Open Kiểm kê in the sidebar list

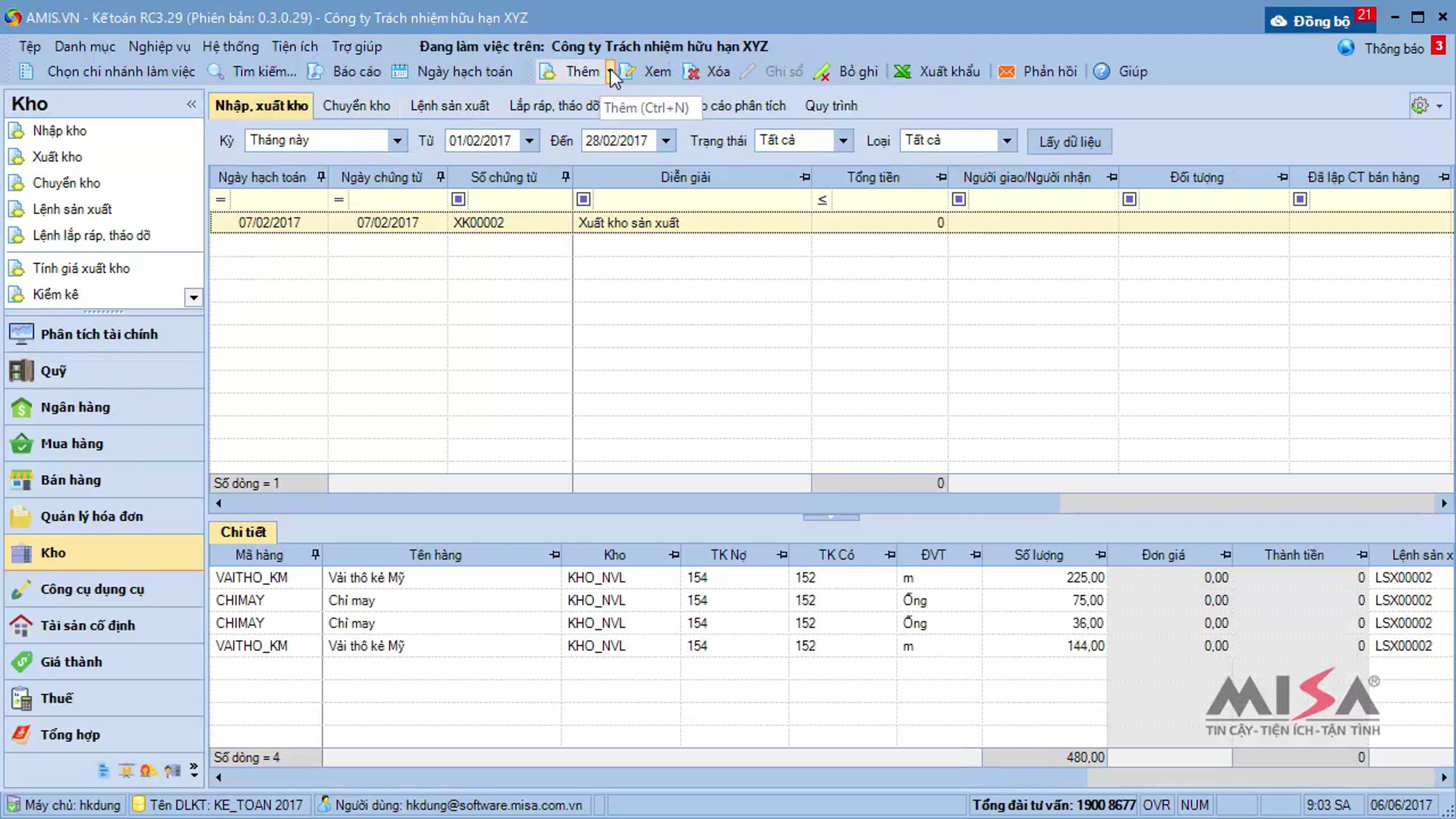click(55, 294)
